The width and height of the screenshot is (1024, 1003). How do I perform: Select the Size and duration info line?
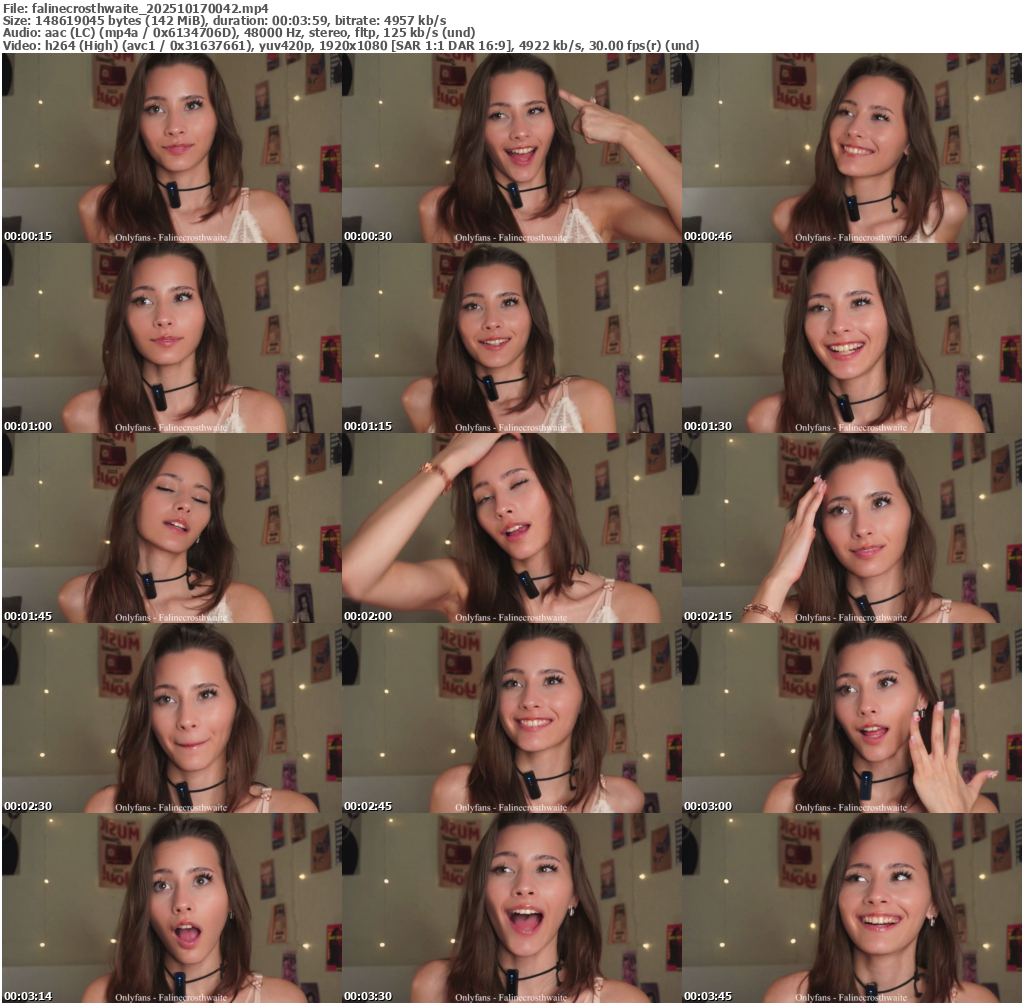[224, 20]
